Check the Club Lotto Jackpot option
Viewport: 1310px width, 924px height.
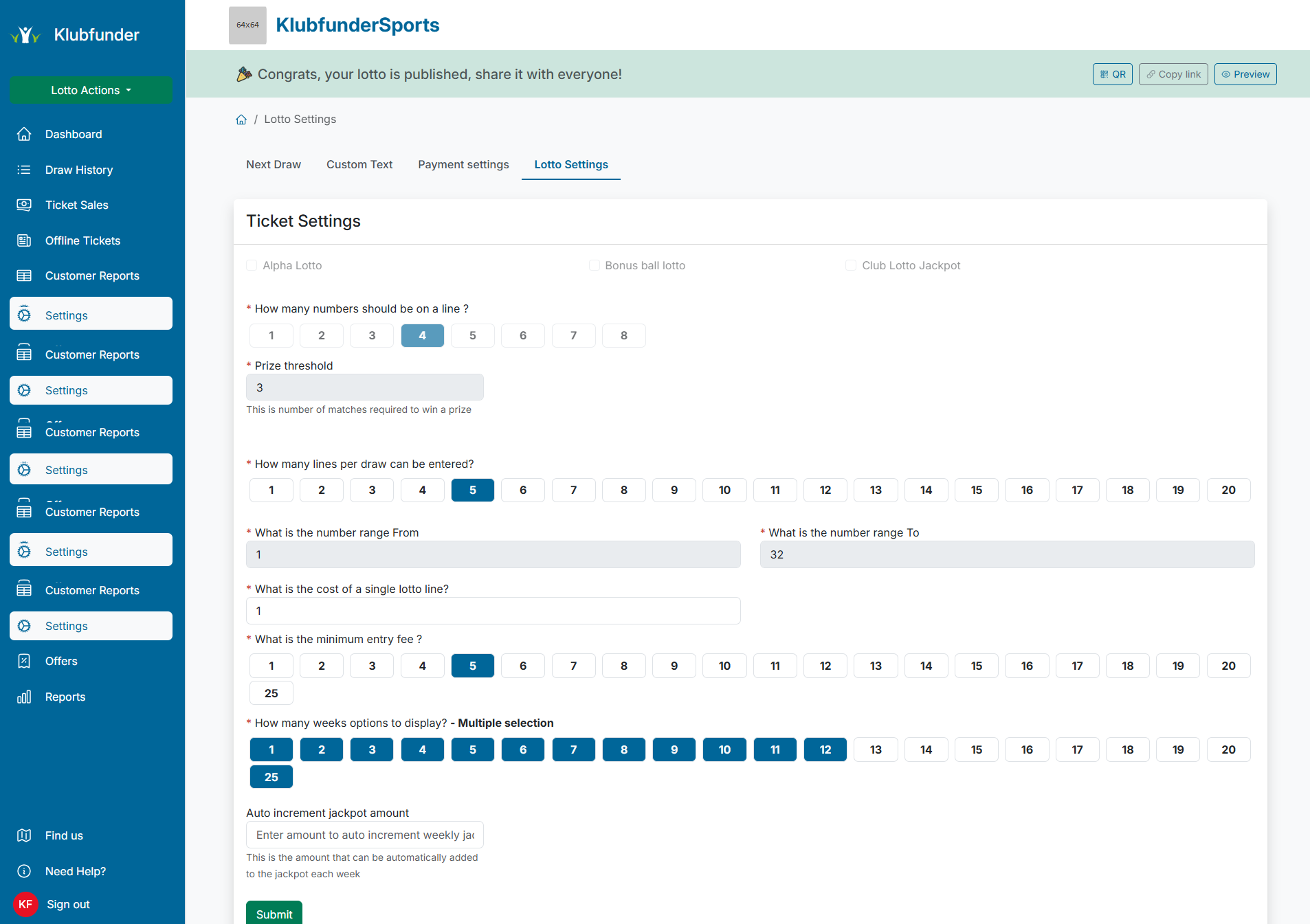coord(851,265)
